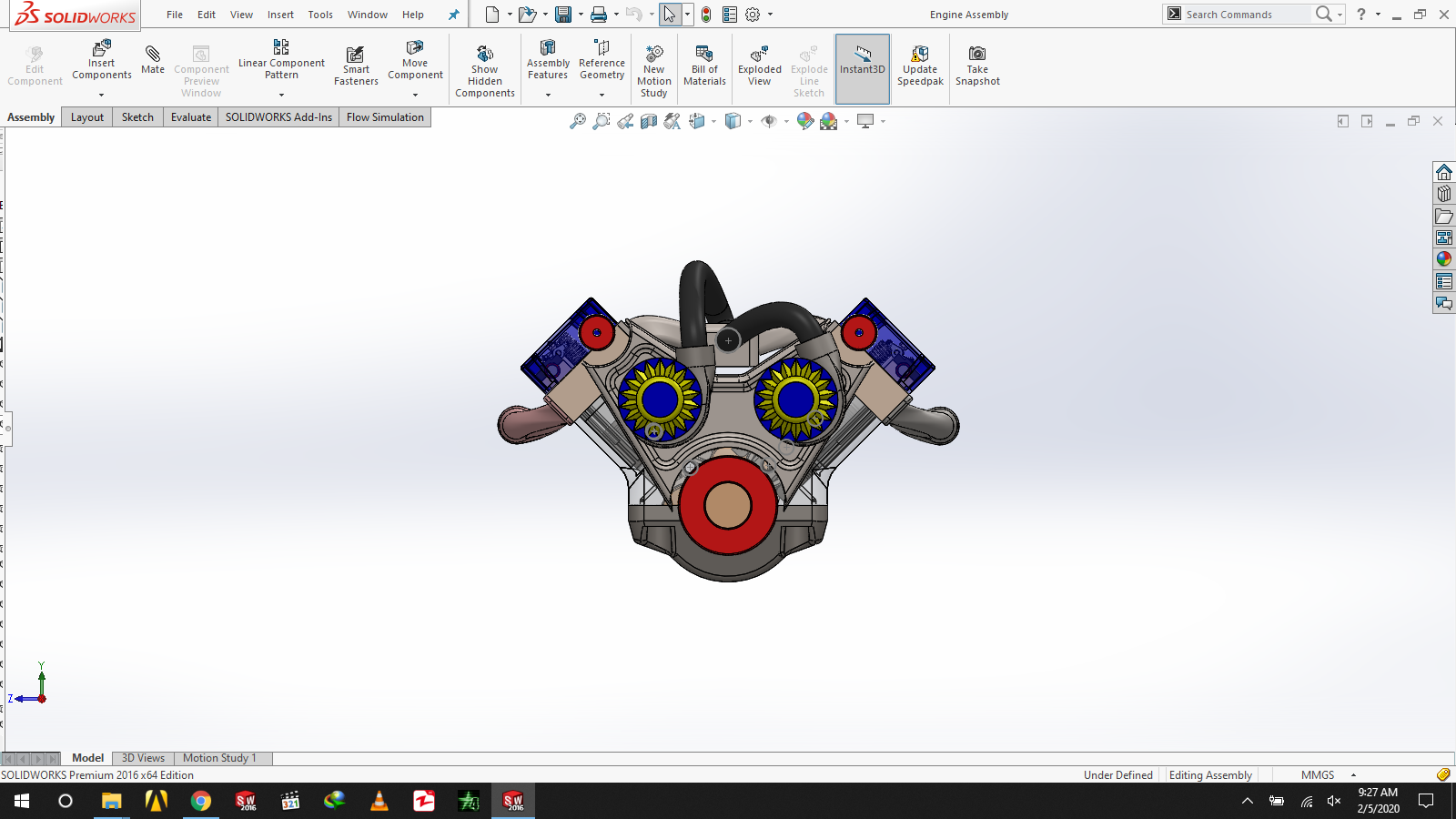Open Assembly Features tool
The image size is (1456, 819).
click(548, 60)
